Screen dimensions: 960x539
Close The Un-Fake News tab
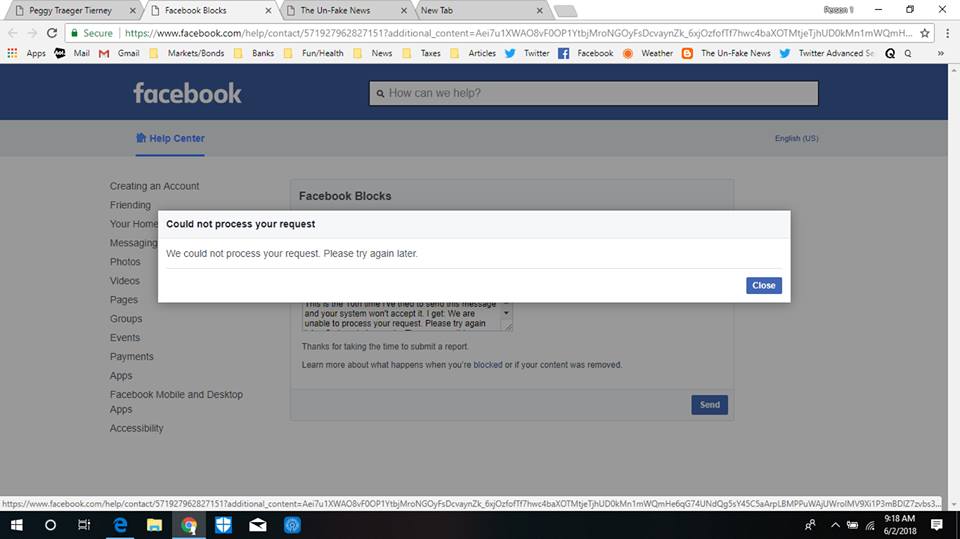[x=404, y=10]
